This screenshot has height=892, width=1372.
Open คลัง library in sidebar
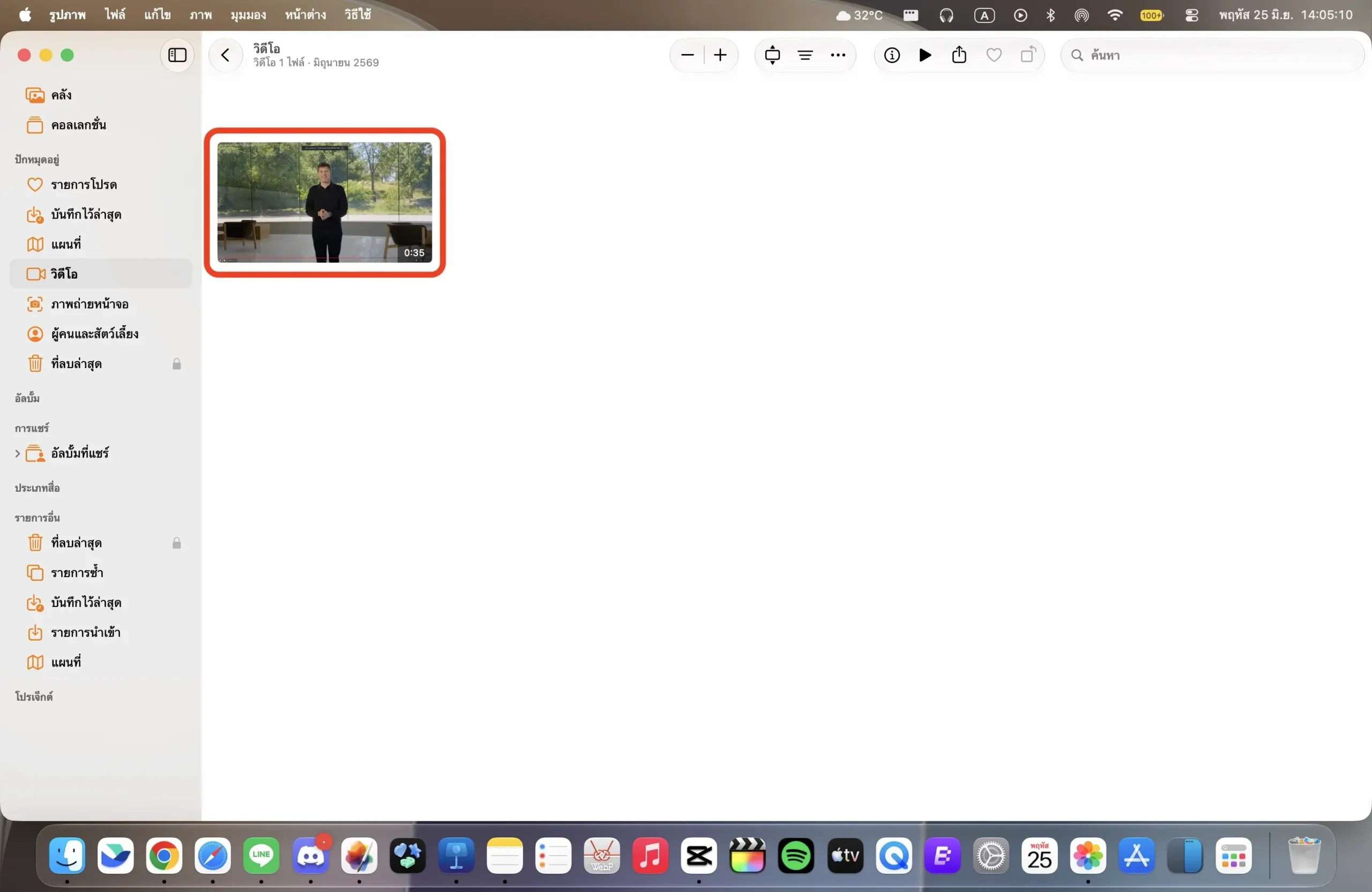point(101,95)
